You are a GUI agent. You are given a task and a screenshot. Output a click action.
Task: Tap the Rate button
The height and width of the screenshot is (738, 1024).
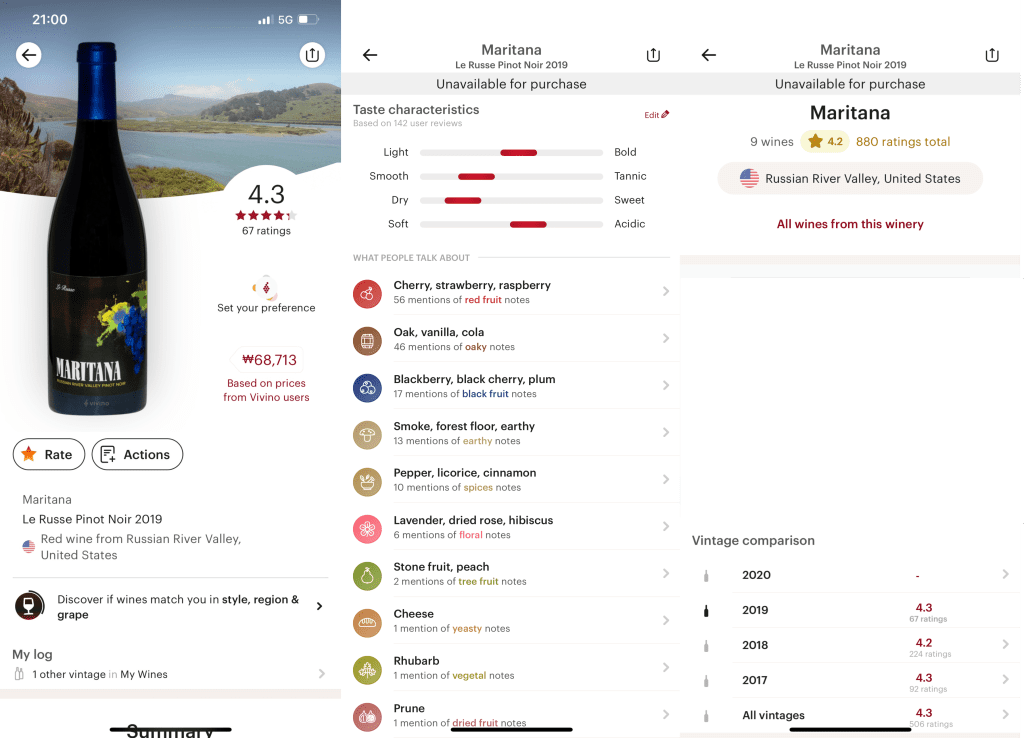(49, 454)
